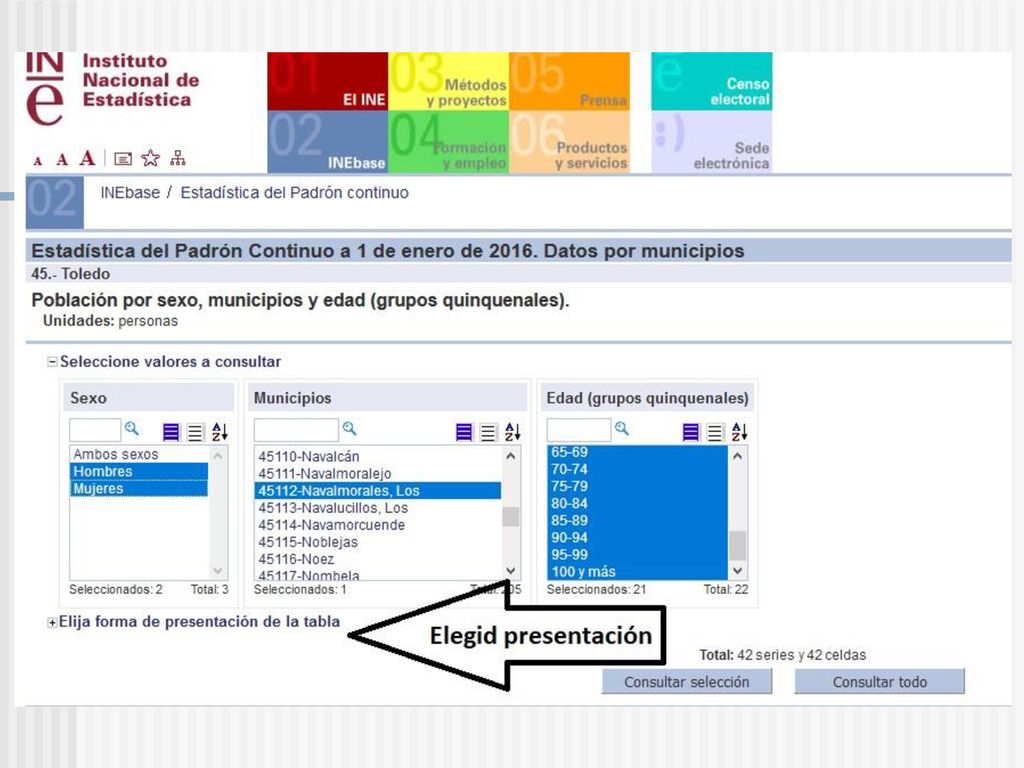Select 45111-Navalmoralejo municipality

coord(377,473)
